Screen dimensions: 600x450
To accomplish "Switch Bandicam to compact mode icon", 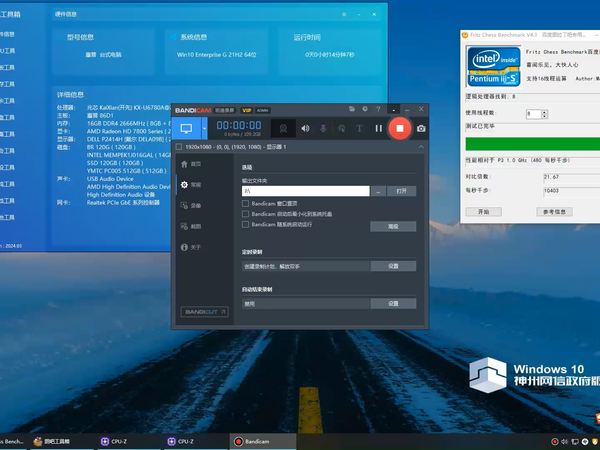I will [x=393, y=109].
